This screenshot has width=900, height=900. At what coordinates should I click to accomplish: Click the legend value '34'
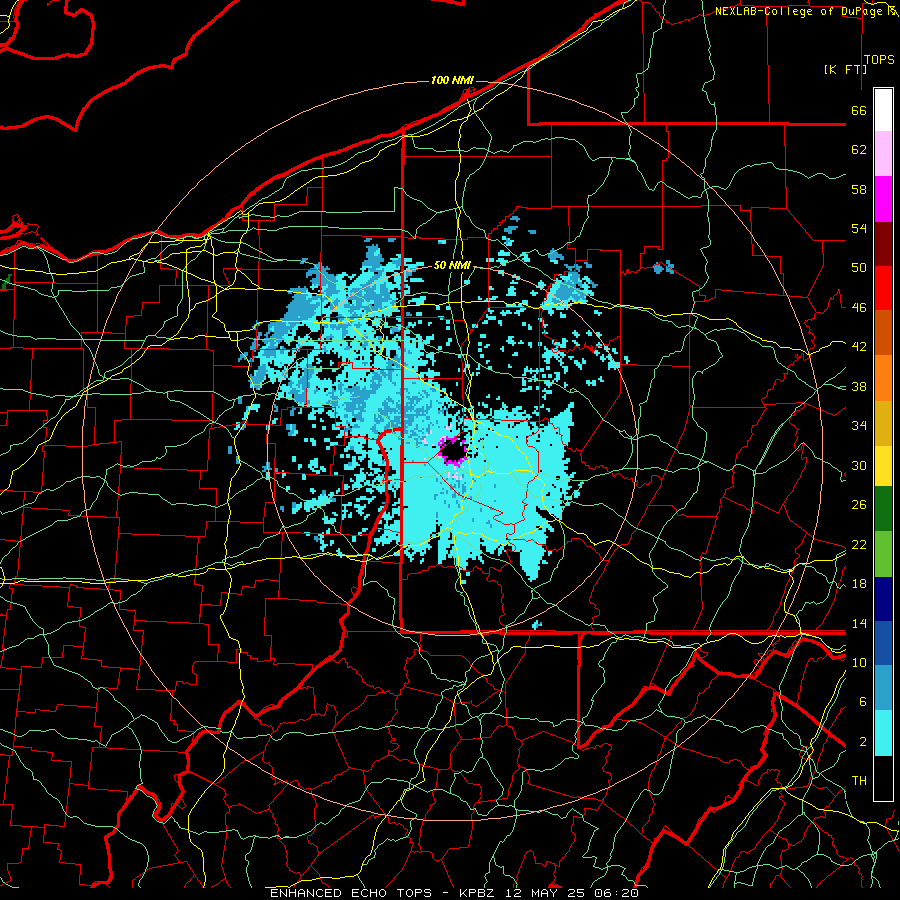click(x=859, y=426)
